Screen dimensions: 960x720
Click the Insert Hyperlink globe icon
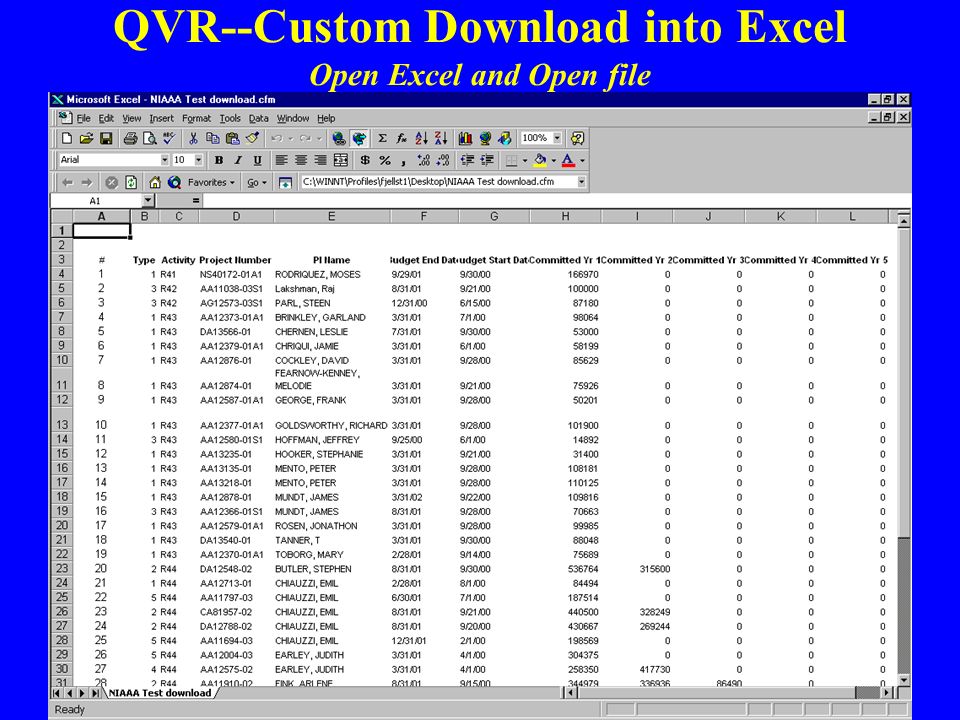339,138
